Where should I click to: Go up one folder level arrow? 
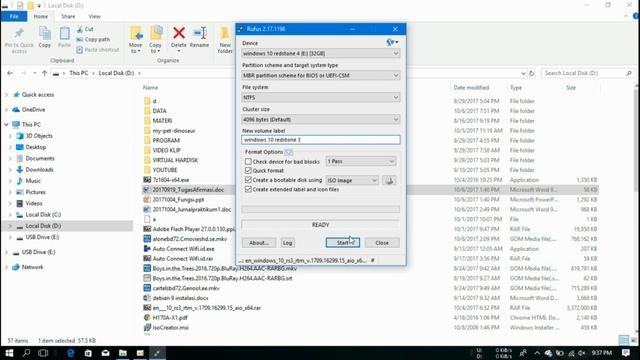[x=44, y=73]
